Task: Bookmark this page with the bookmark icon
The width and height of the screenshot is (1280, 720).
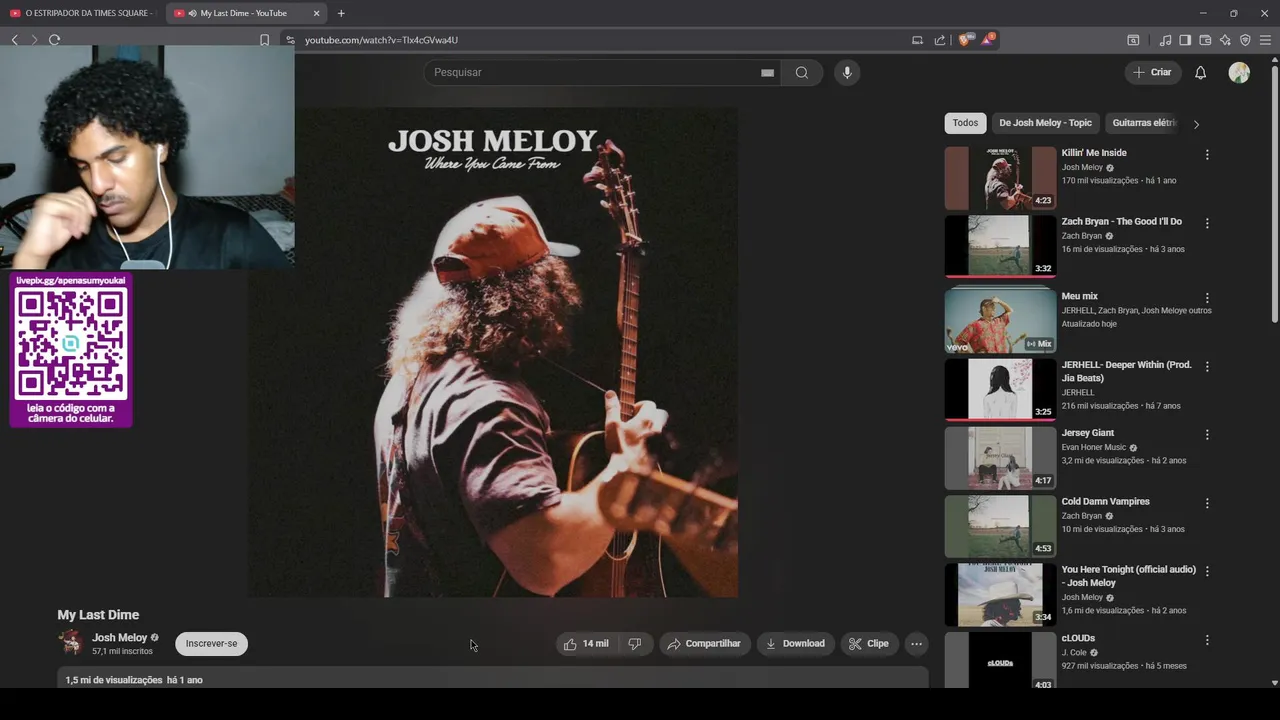Action: (264, 40)
